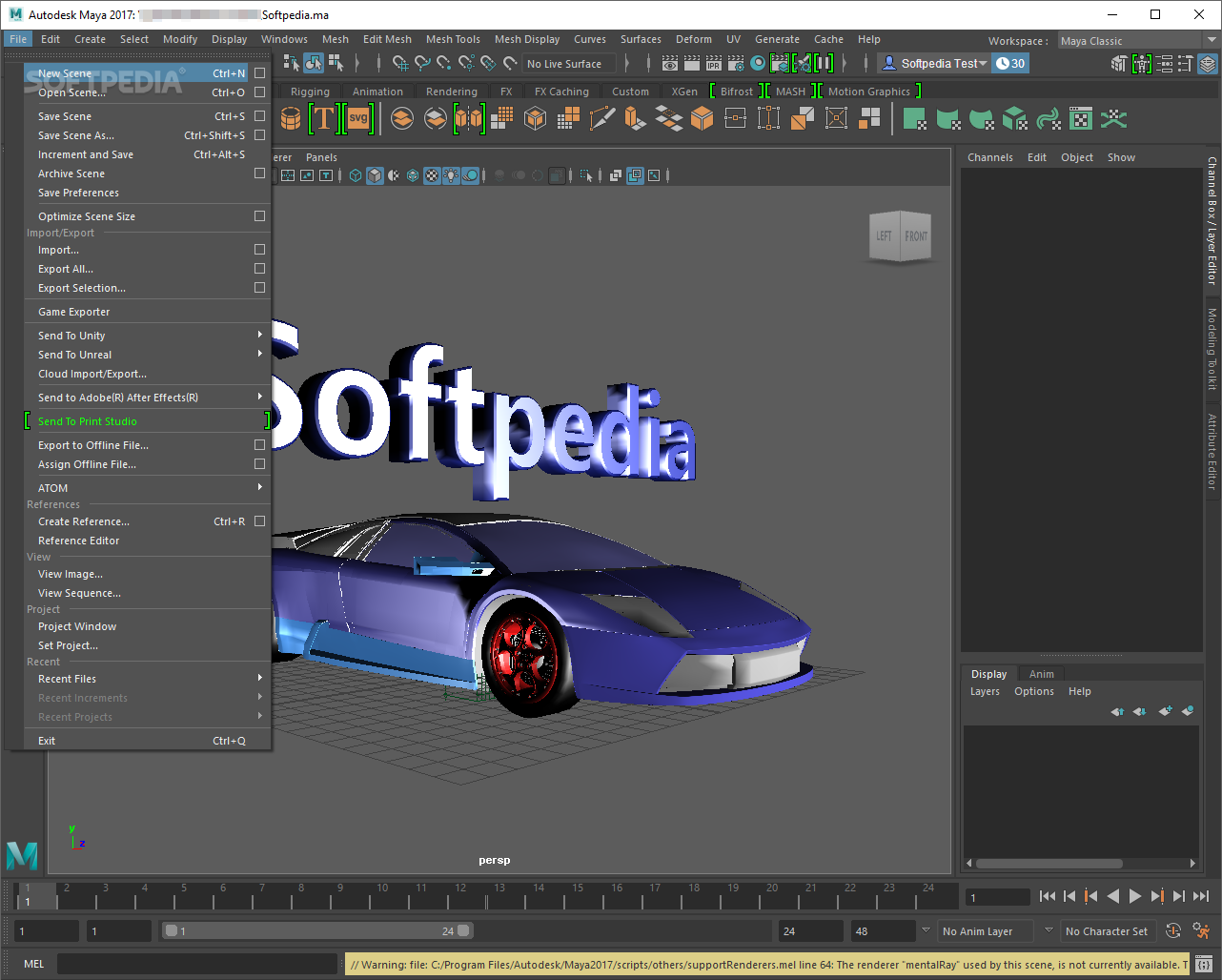The image size is (1222, 980).
Task: Open Export All options box
Action: [259, 269]
